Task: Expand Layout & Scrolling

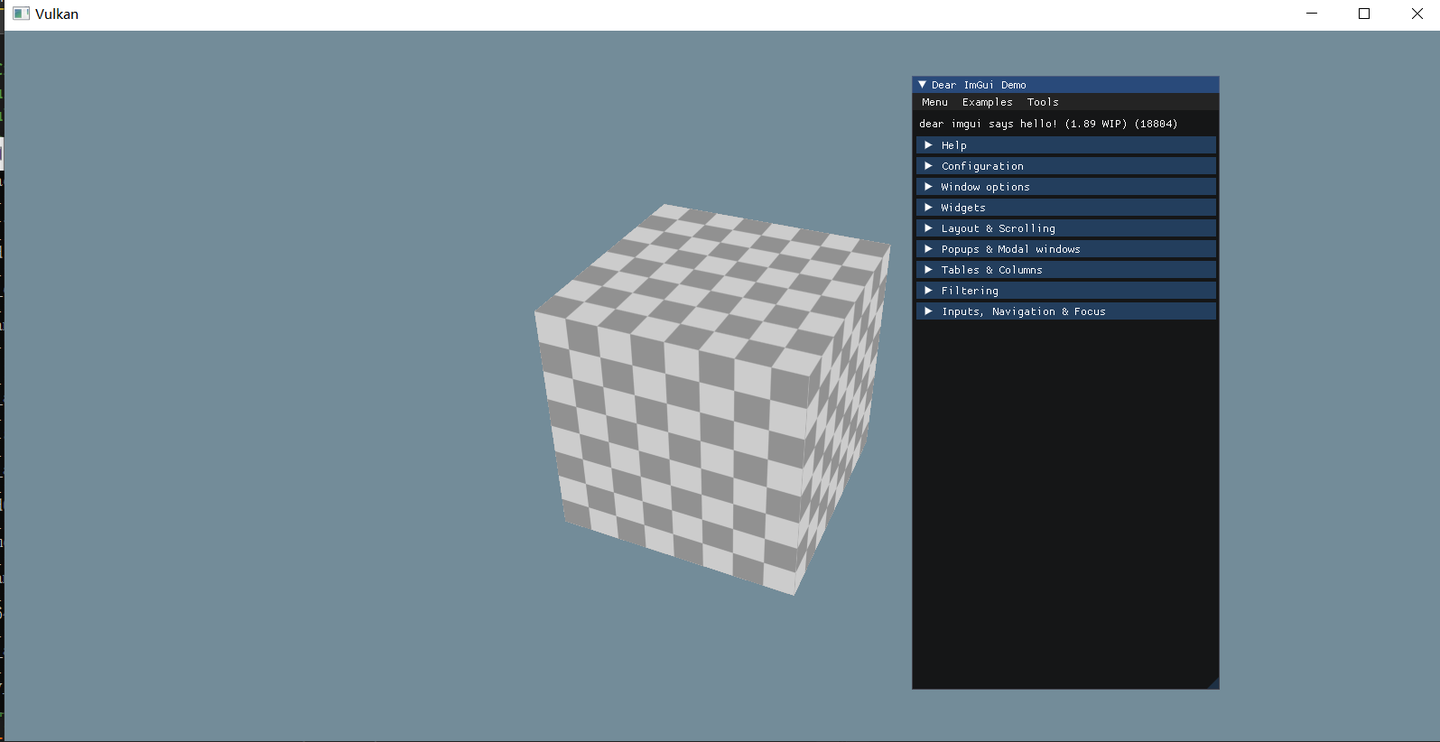Action: click(1066, 228)
